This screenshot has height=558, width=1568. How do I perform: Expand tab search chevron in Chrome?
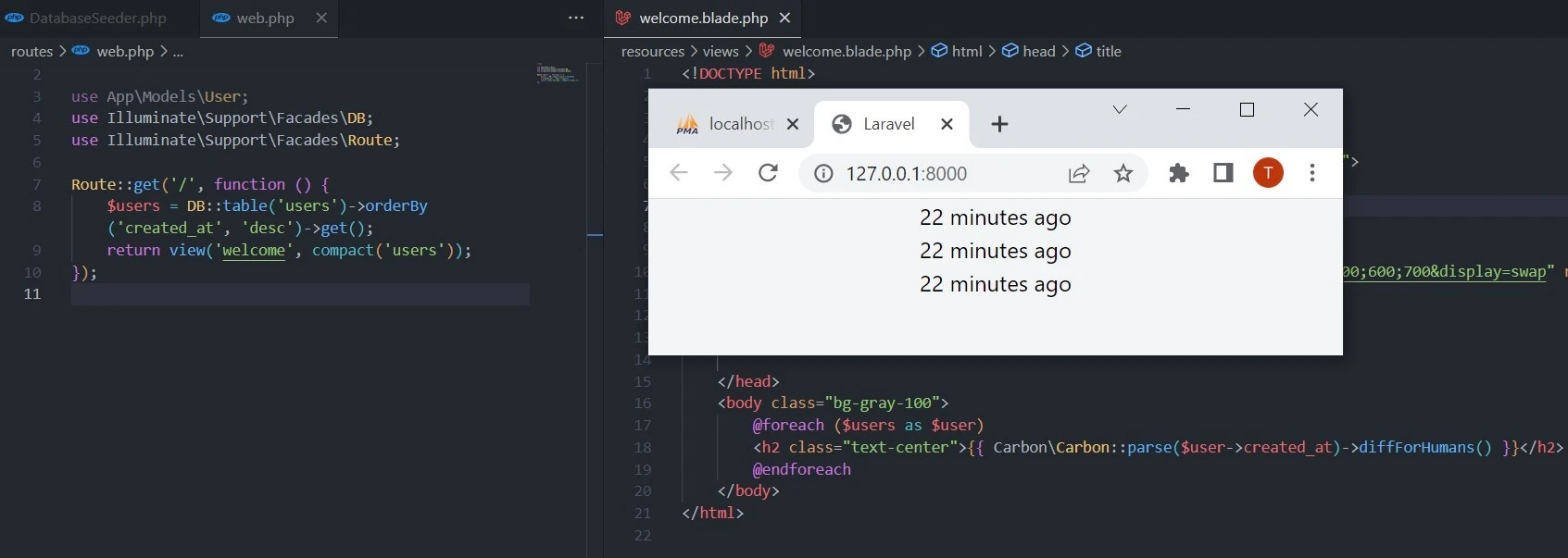pos(1120,109)
